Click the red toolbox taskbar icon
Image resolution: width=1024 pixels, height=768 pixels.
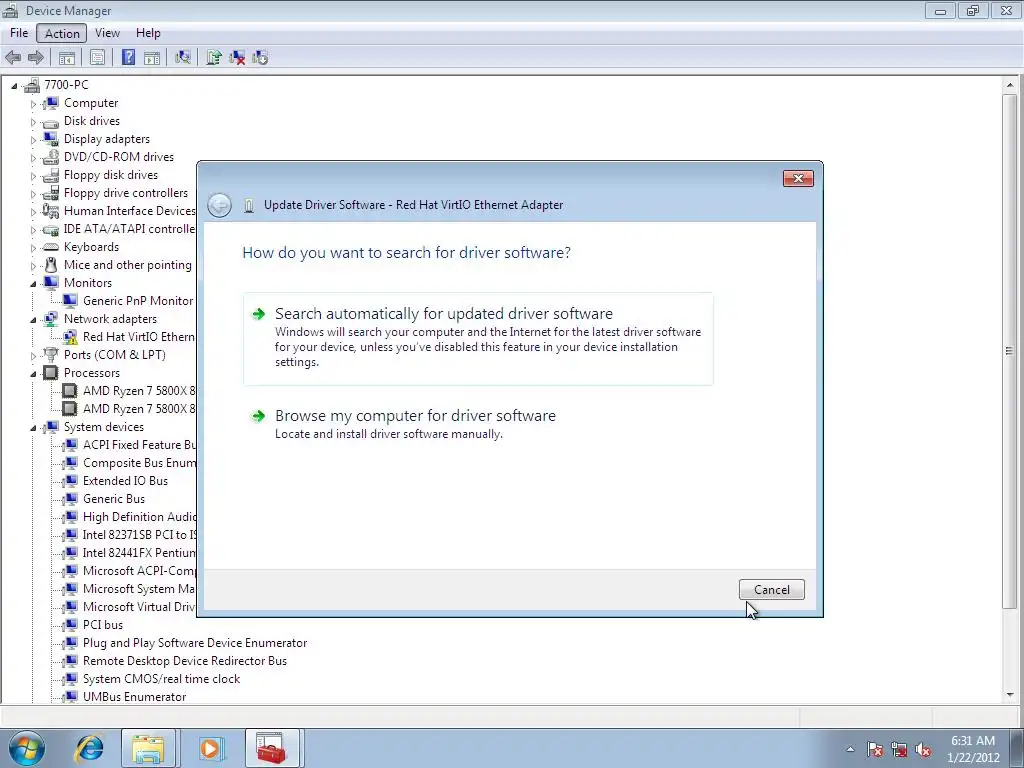[272, 748]
